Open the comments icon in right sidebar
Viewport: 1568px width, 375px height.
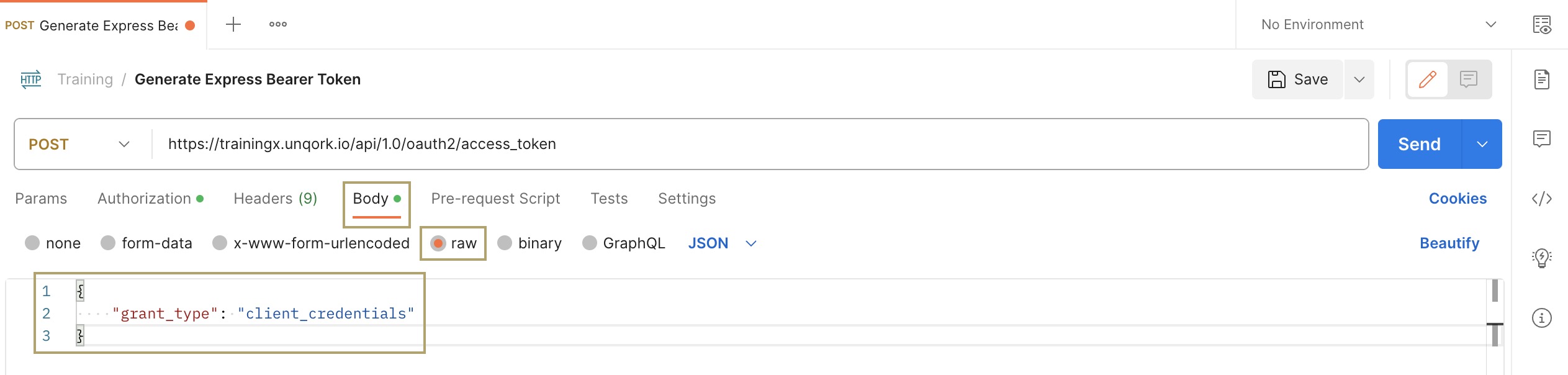point(1542,138)
